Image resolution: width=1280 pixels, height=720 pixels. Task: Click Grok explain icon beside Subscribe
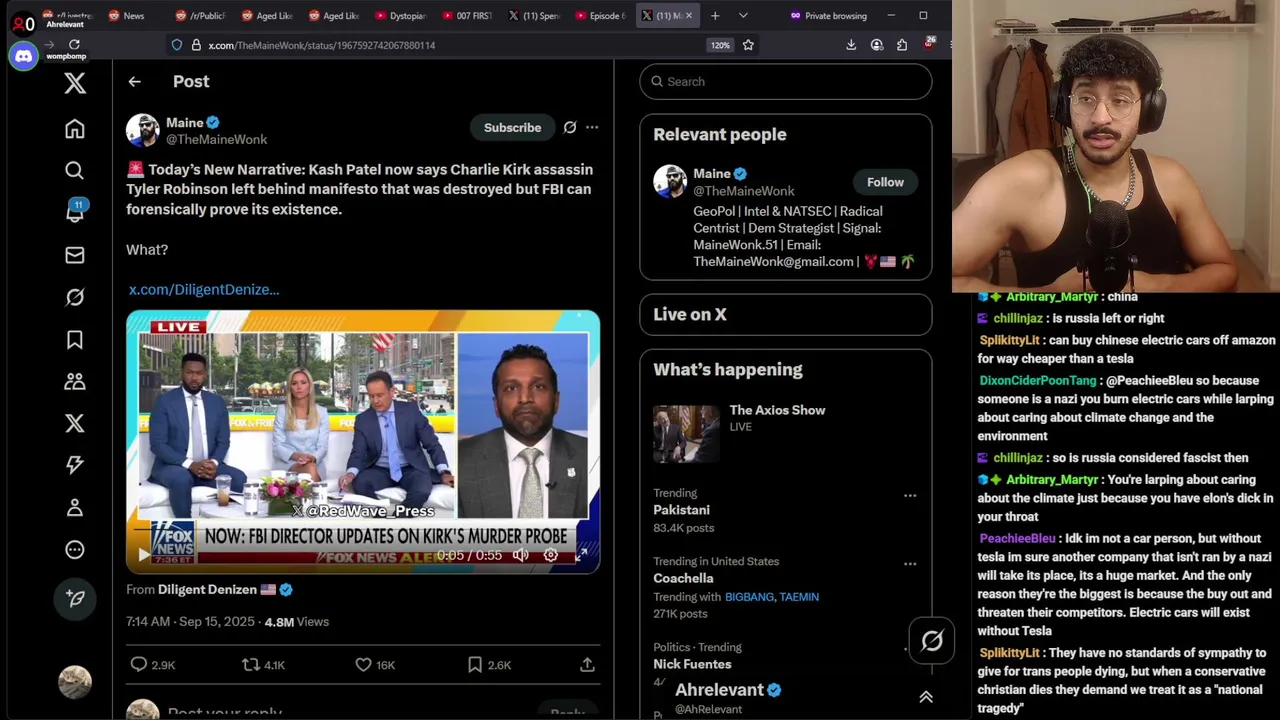(x=570, y=127)
